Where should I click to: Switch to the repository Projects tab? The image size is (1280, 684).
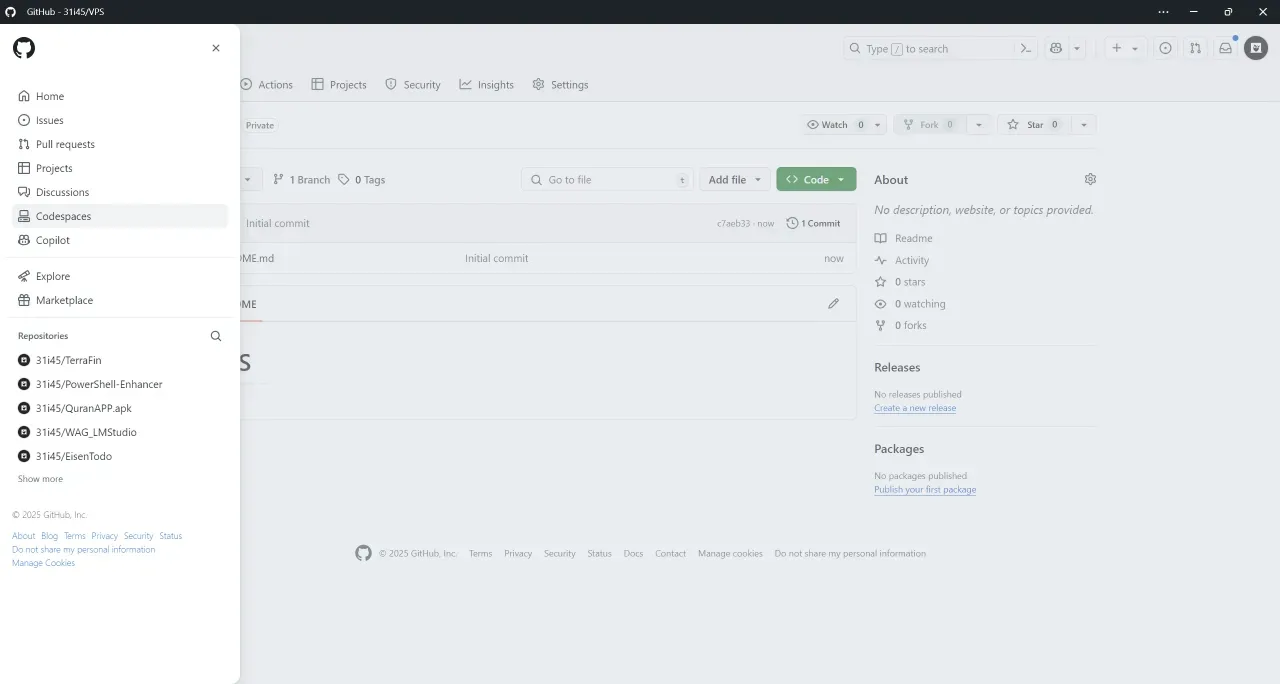click(x=339, y=85)
